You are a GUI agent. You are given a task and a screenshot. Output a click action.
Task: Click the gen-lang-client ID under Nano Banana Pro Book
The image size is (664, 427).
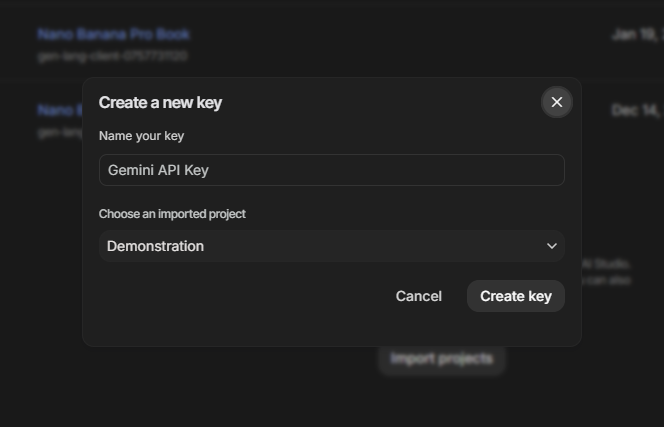(x=112, y=56)
